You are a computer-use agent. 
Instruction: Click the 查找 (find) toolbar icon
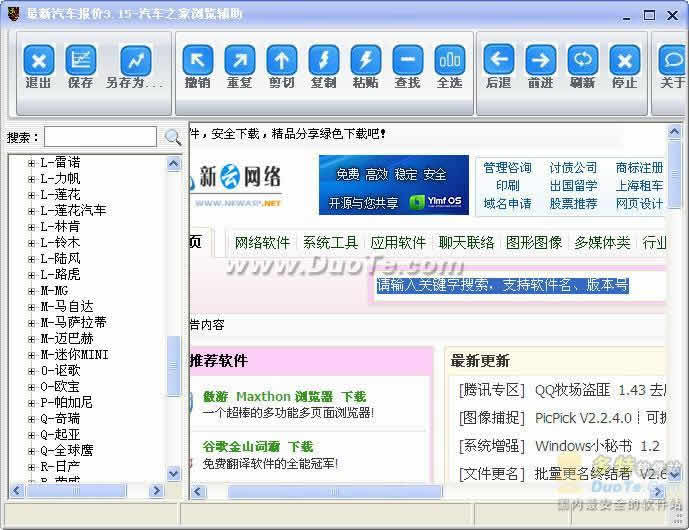[x=408, y=60]
